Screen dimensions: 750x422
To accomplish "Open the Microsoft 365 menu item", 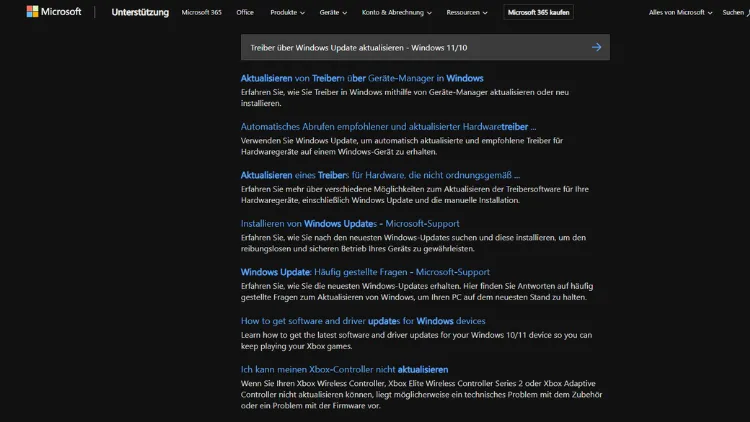I will click(201, 12).
